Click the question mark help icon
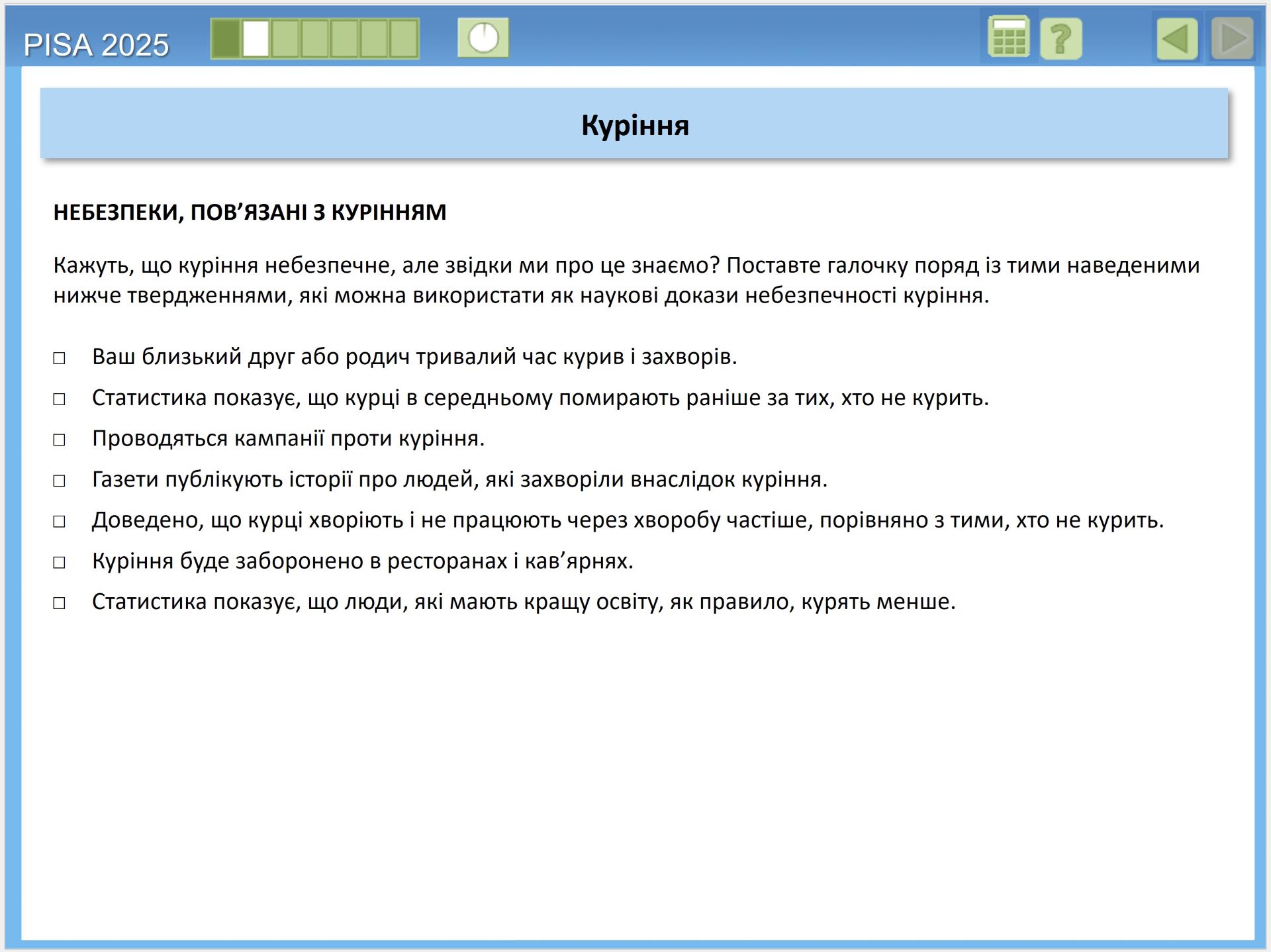Viewport: 1271px width, 952px height. point(1060,39)
